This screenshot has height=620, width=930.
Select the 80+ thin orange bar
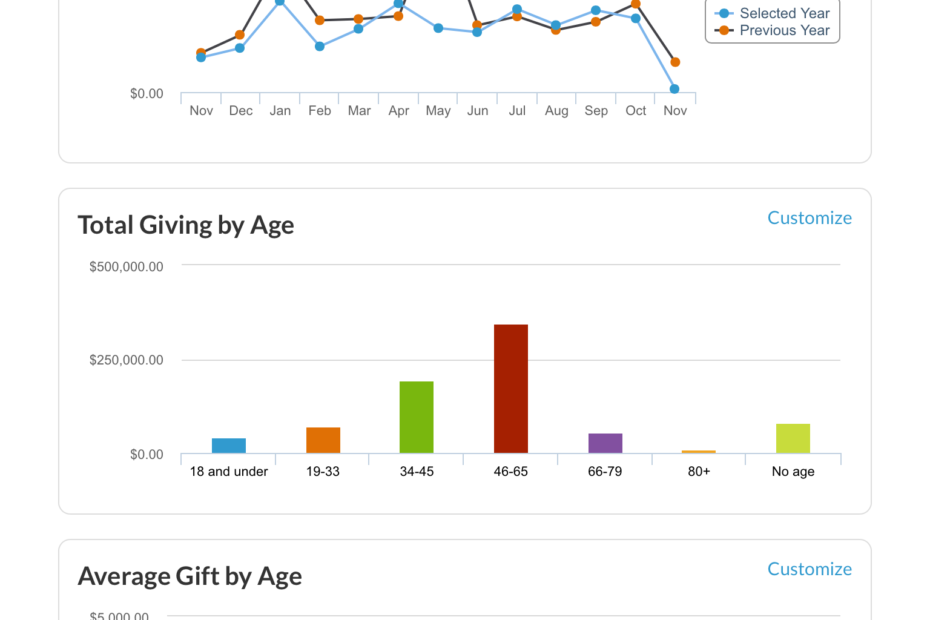tap(699, 452)
